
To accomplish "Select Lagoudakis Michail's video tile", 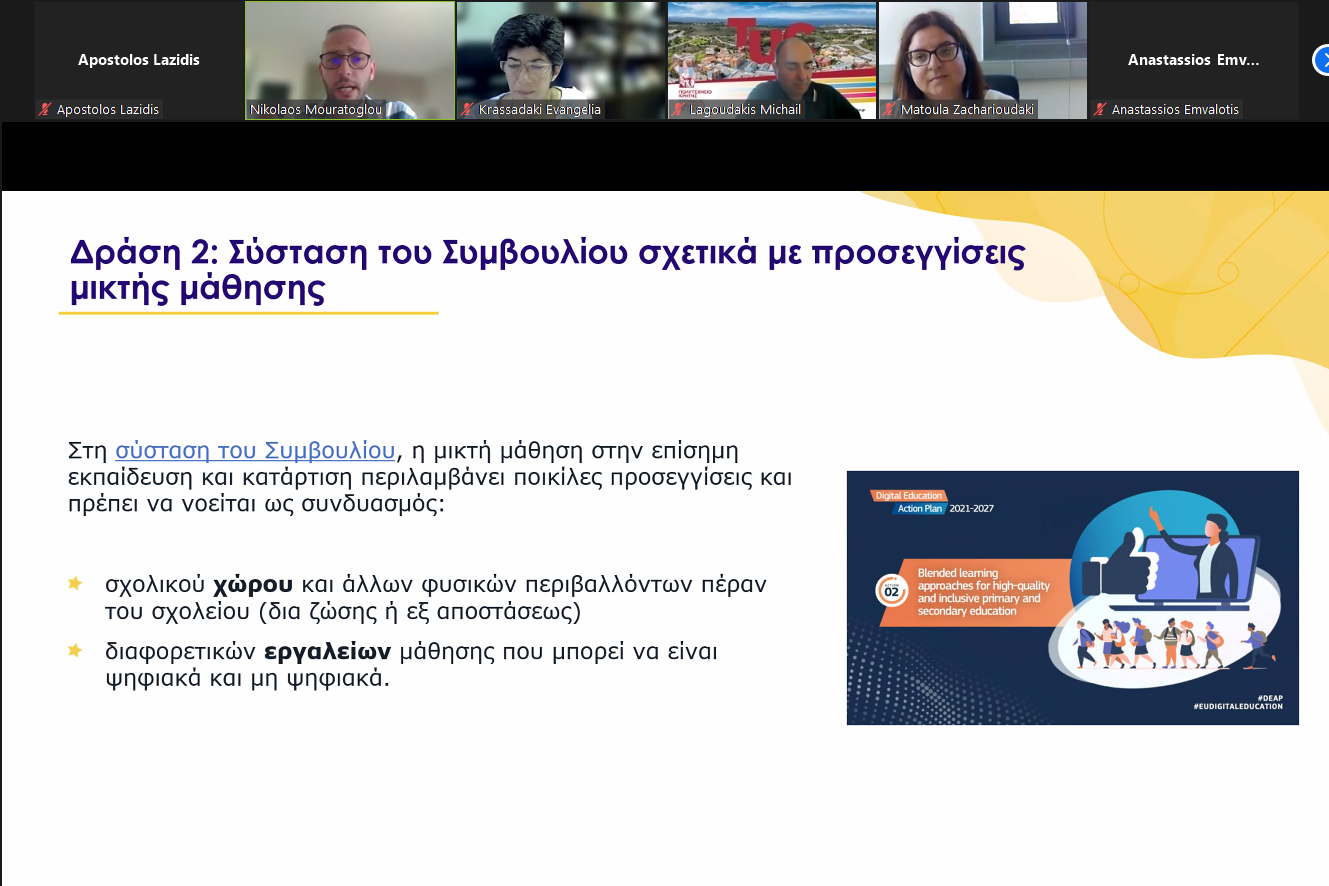I will pyautogui.click(x=771, y=55).
